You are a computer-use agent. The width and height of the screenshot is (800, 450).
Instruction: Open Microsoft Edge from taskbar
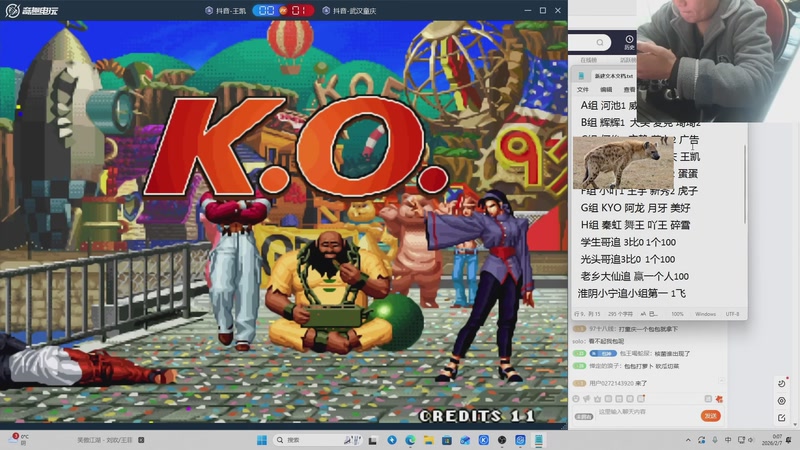410,440
